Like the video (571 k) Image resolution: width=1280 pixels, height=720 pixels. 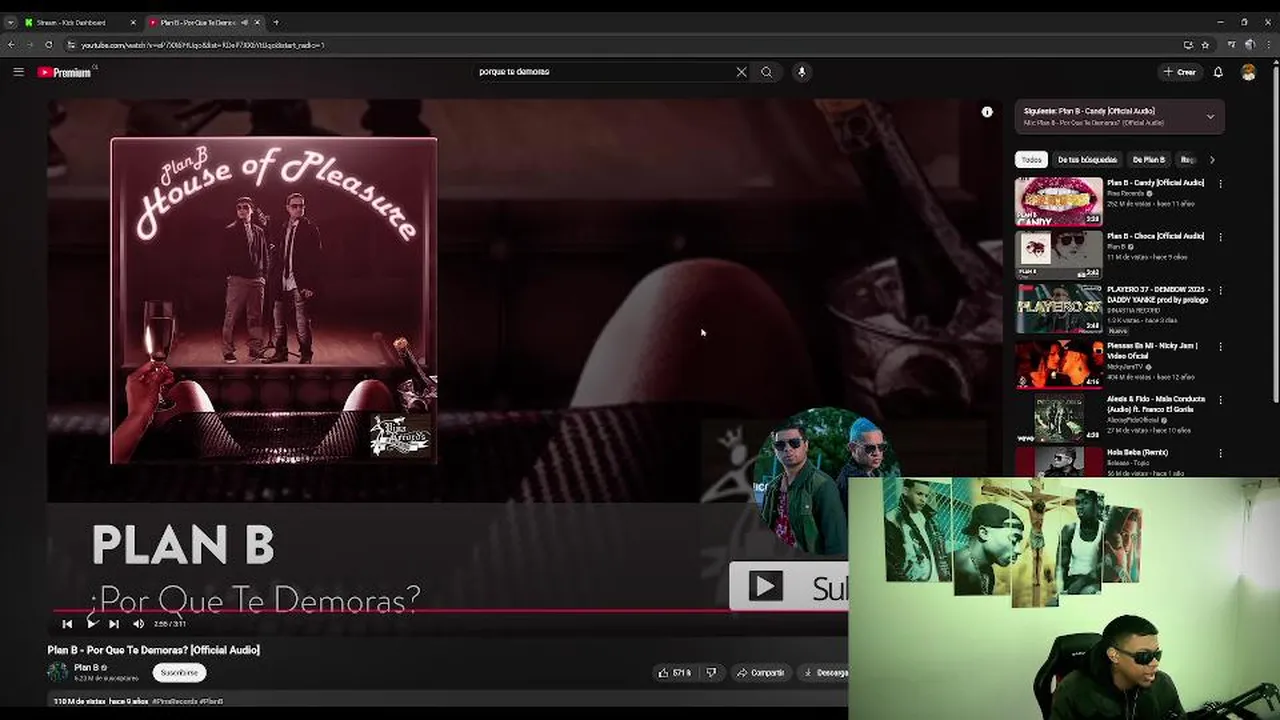point(674,673)
